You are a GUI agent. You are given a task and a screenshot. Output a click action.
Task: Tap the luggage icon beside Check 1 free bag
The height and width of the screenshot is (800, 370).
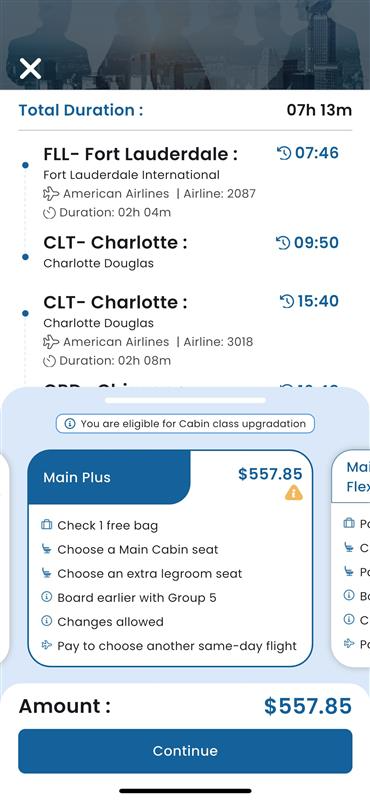point(46,524)
